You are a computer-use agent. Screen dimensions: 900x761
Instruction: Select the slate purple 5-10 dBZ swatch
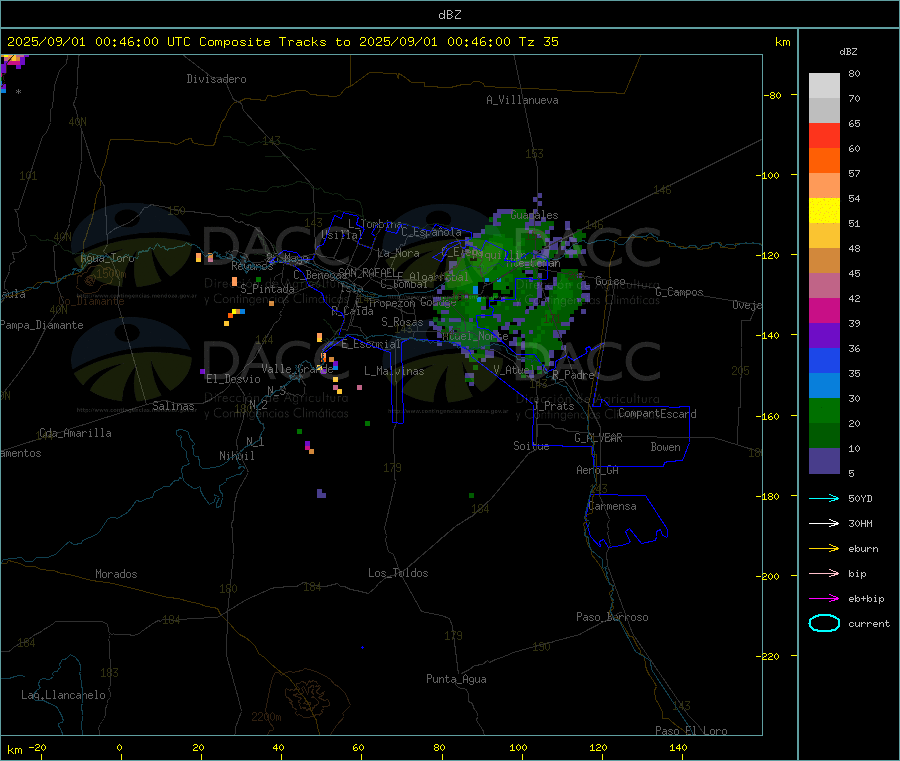[824, 461]
